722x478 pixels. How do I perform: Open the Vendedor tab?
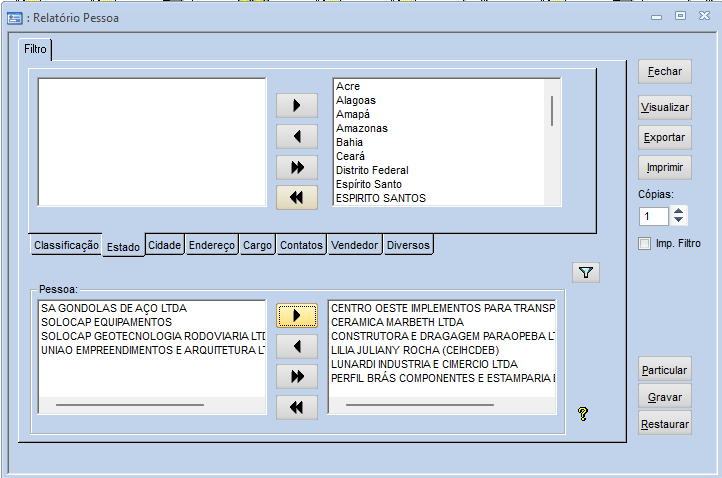(355, 245)
